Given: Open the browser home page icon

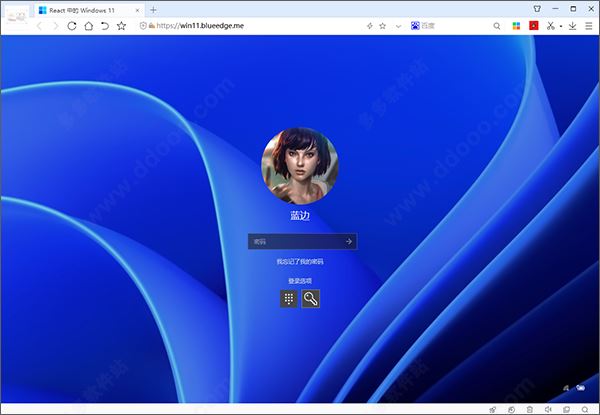Looking at the screenshot, I should coord(88,26).
